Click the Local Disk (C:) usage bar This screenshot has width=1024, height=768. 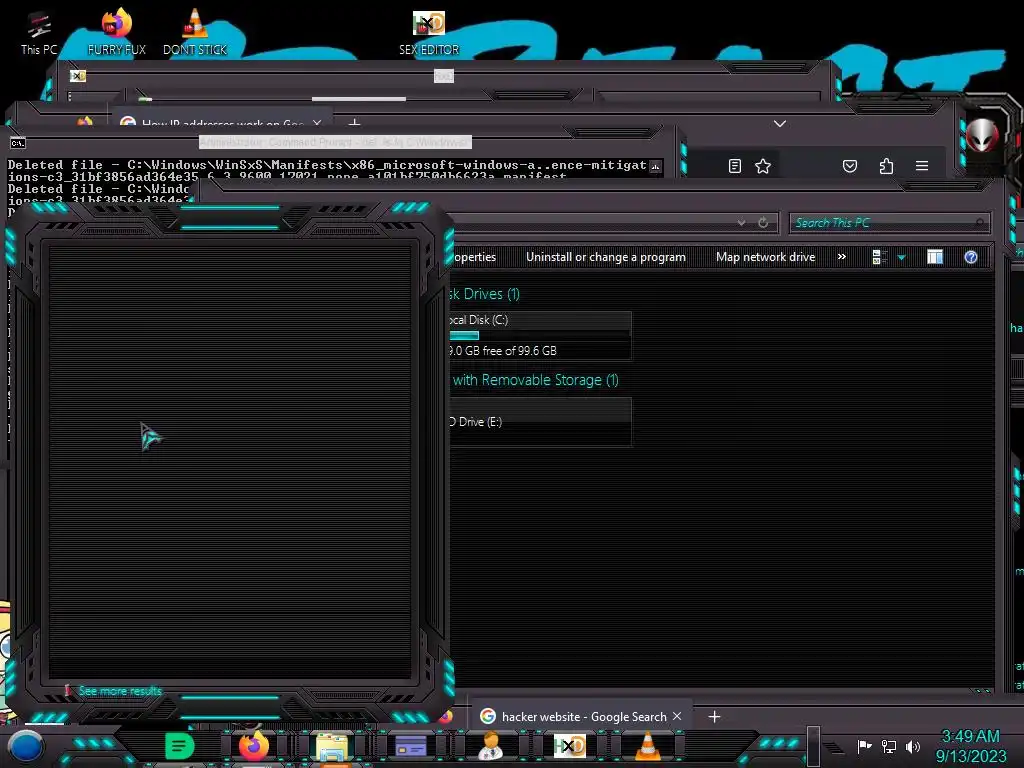coord(539,335)
